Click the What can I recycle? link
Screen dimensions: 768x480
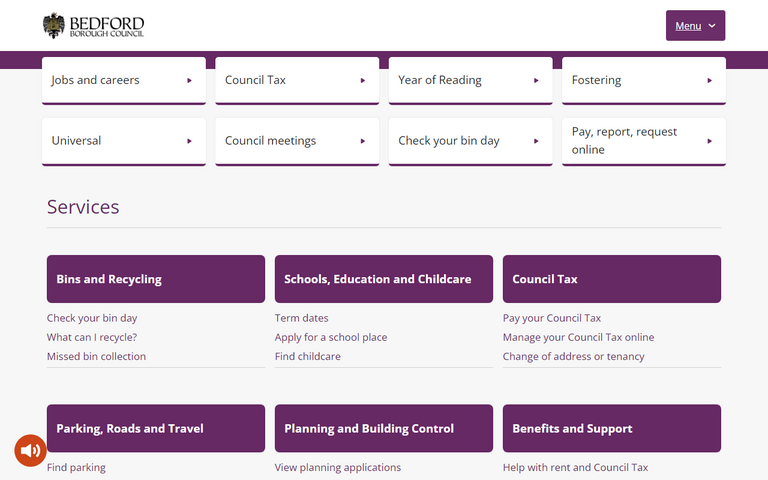(92, 337)
